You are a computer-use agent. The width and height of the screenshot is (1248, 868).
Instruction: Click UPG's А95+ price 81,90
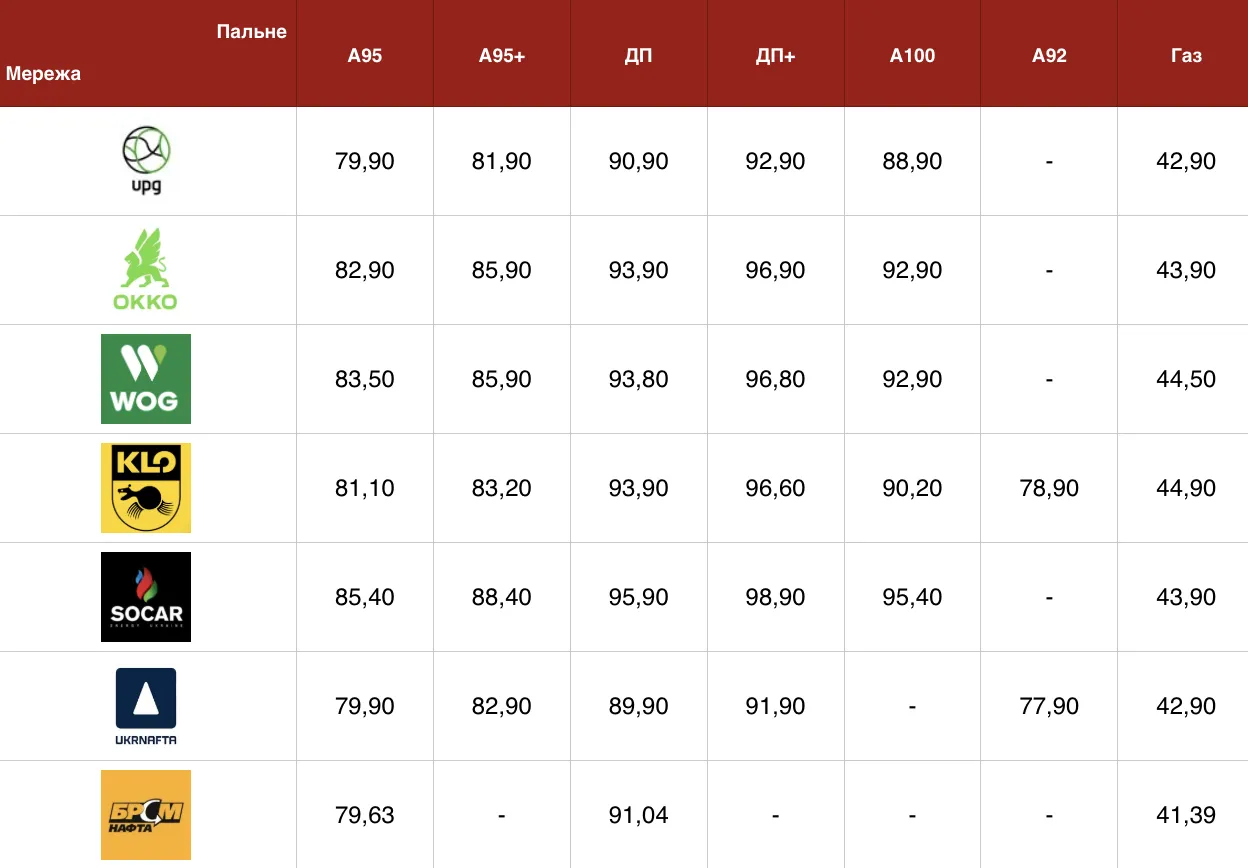502,161
